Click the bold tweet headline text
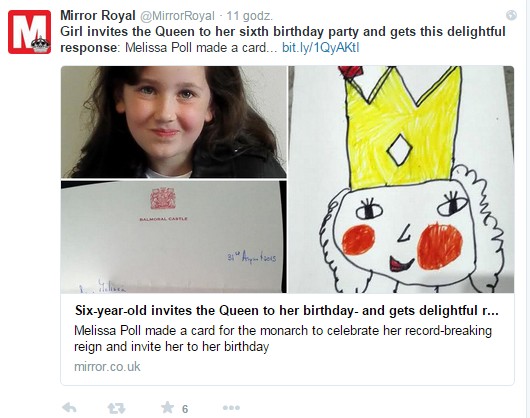530x418 pixels. 283,40
